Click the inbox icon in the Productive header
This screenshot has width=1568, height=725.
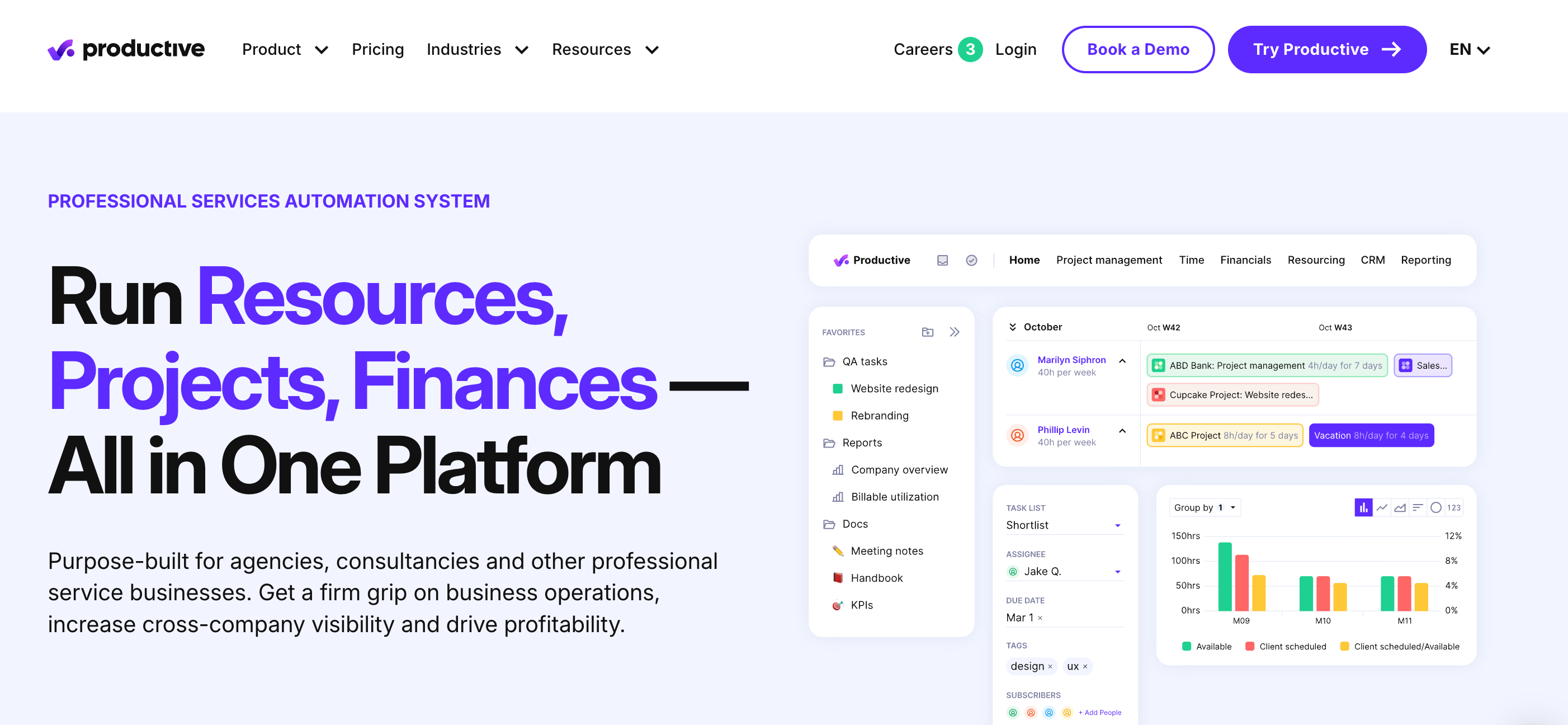tap(943, 260)
